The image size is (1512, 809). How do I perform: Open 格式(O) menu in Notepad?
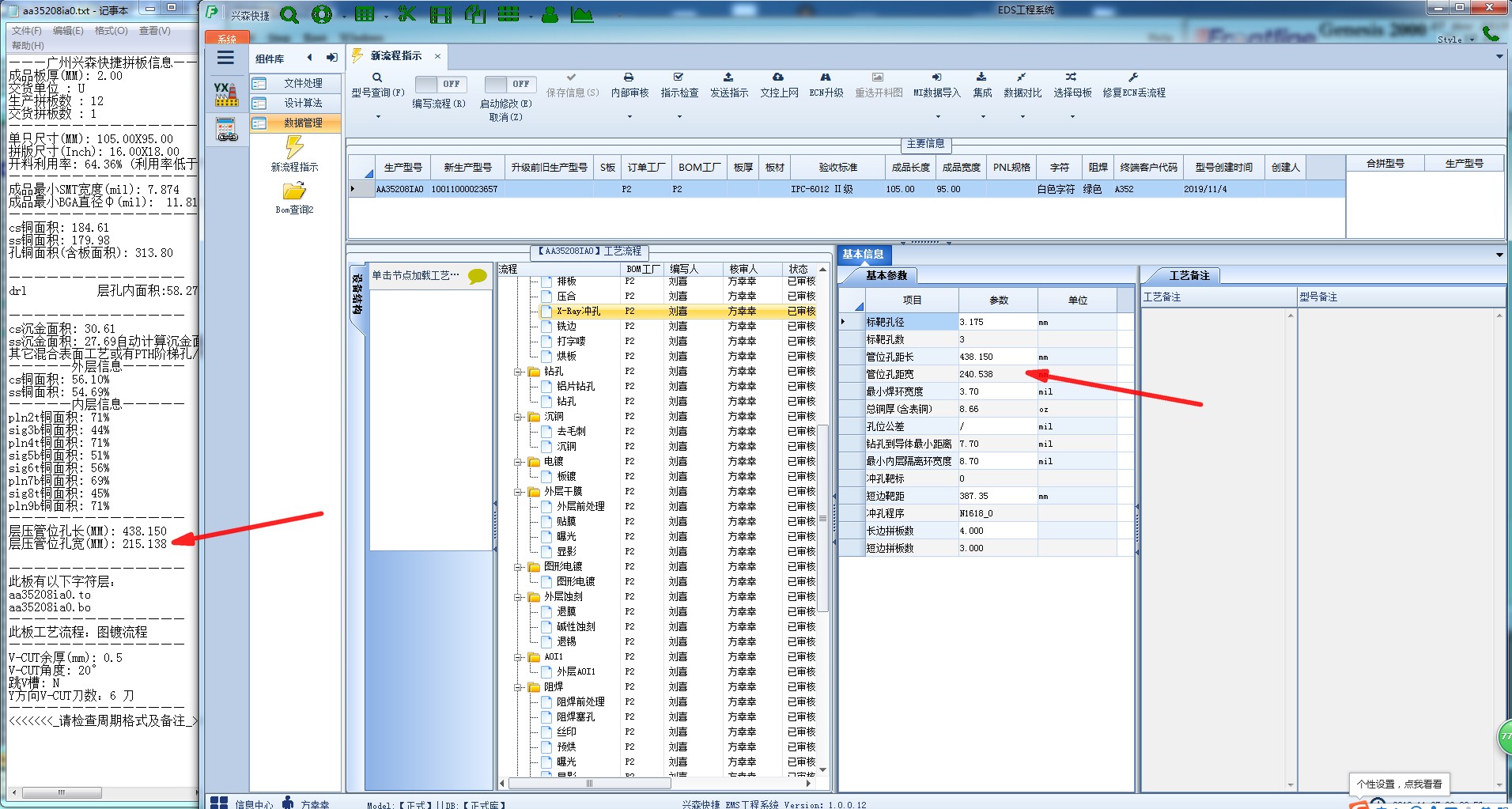[111, 31]
